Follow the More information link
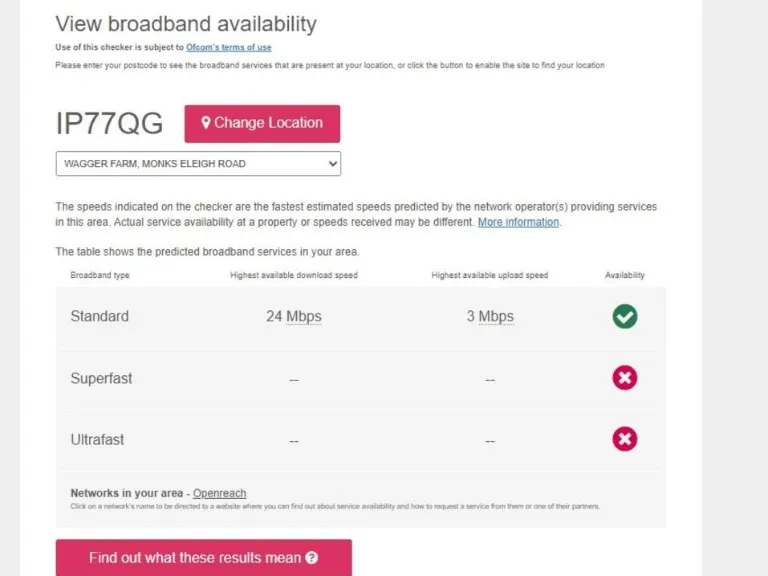This screenshot has height=576, width=768. coord(518,222)
